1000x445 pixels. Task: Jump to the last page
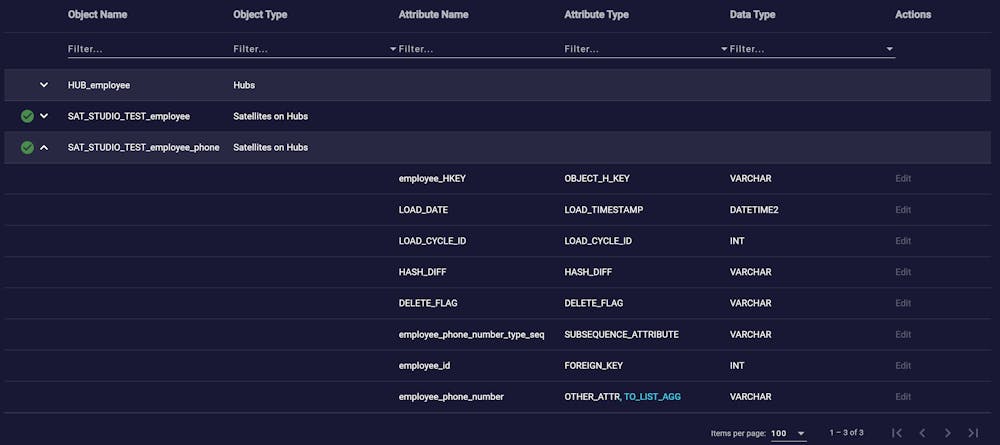(x=973, y=433)
